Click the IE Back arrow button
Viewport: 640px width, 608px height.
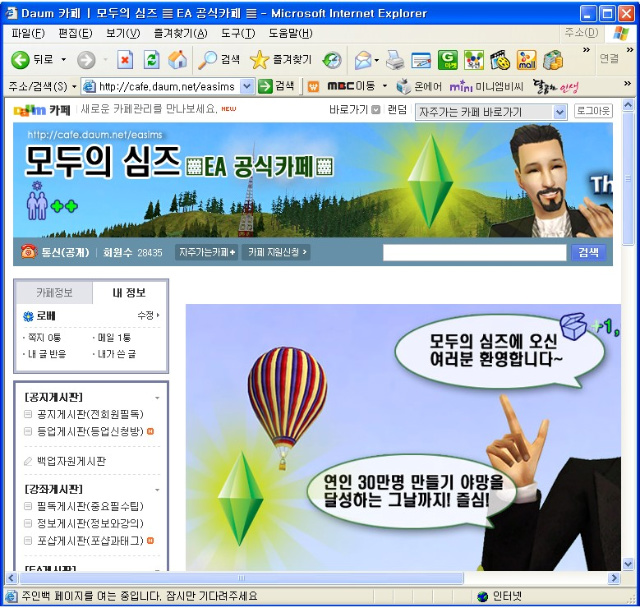pyautogui.click(x=20, y=60)
